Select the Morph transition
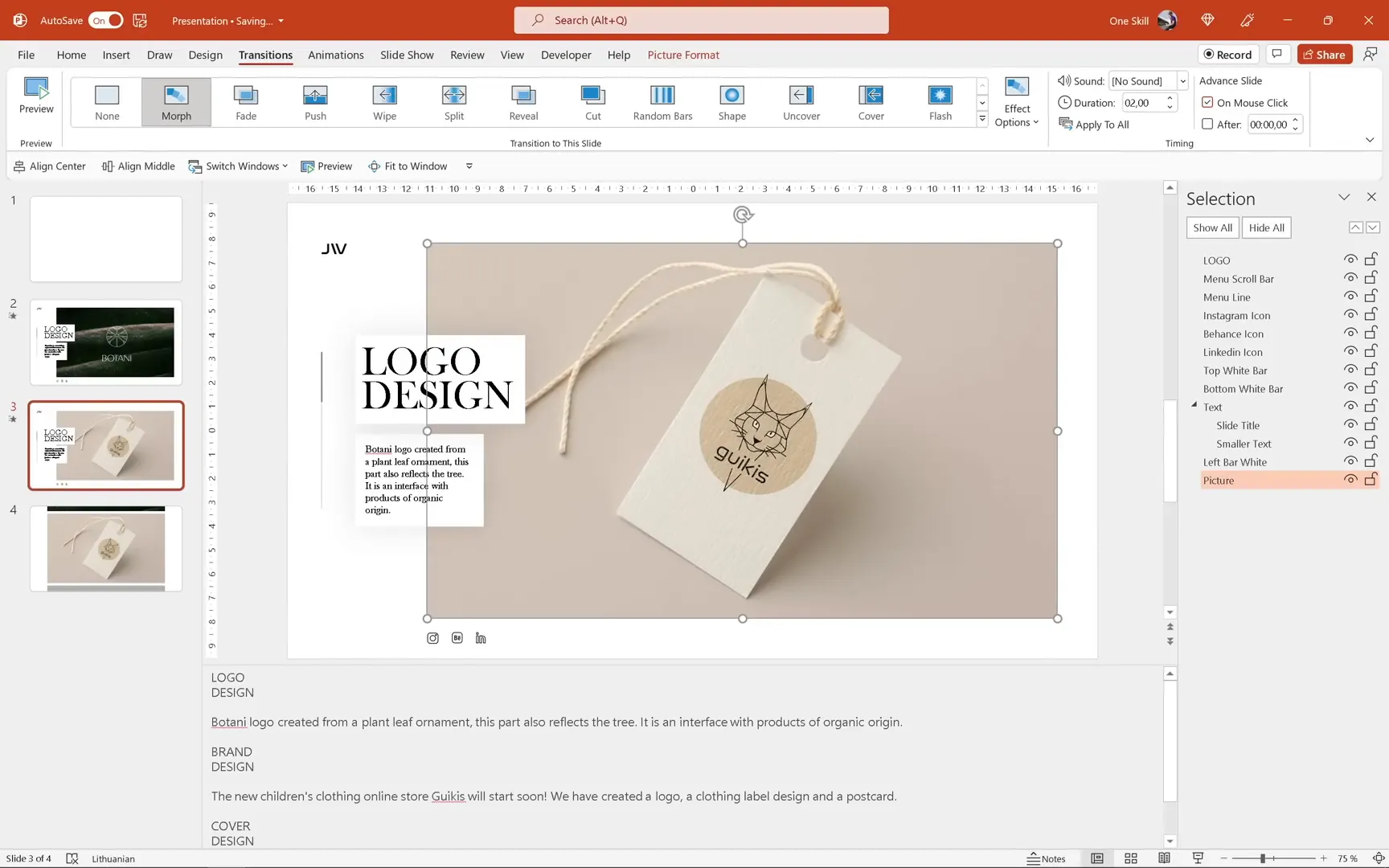This screenshot has height=868, width=1389. pyautogui.click(x=176, y=102)
